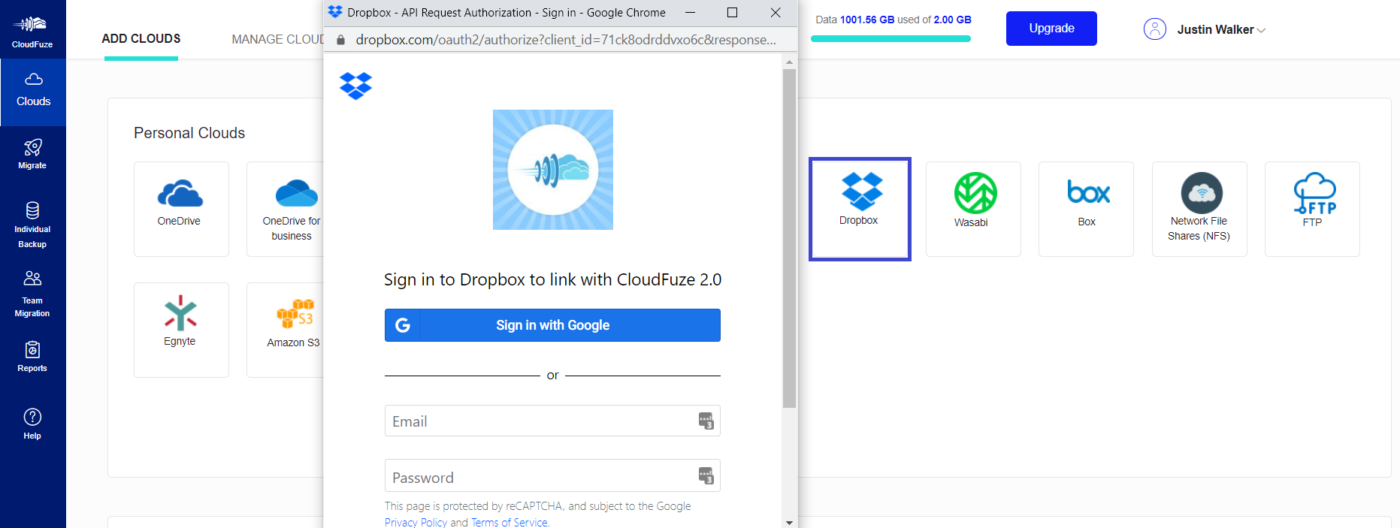Image resolution: width=1400 pixels, height=528 pixels.
Task: Open the Privacy Policy link
Action: (416, 522)
